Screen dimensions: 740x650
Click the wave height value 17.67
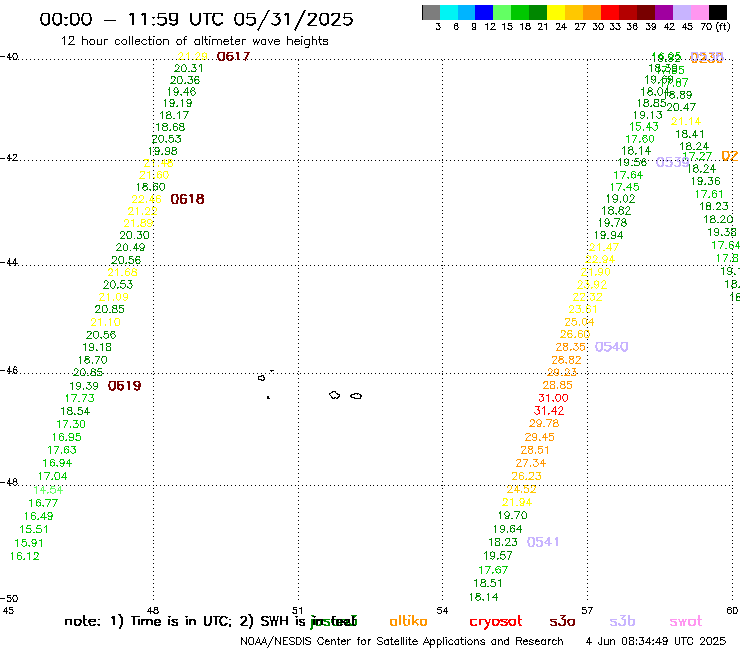493,570
